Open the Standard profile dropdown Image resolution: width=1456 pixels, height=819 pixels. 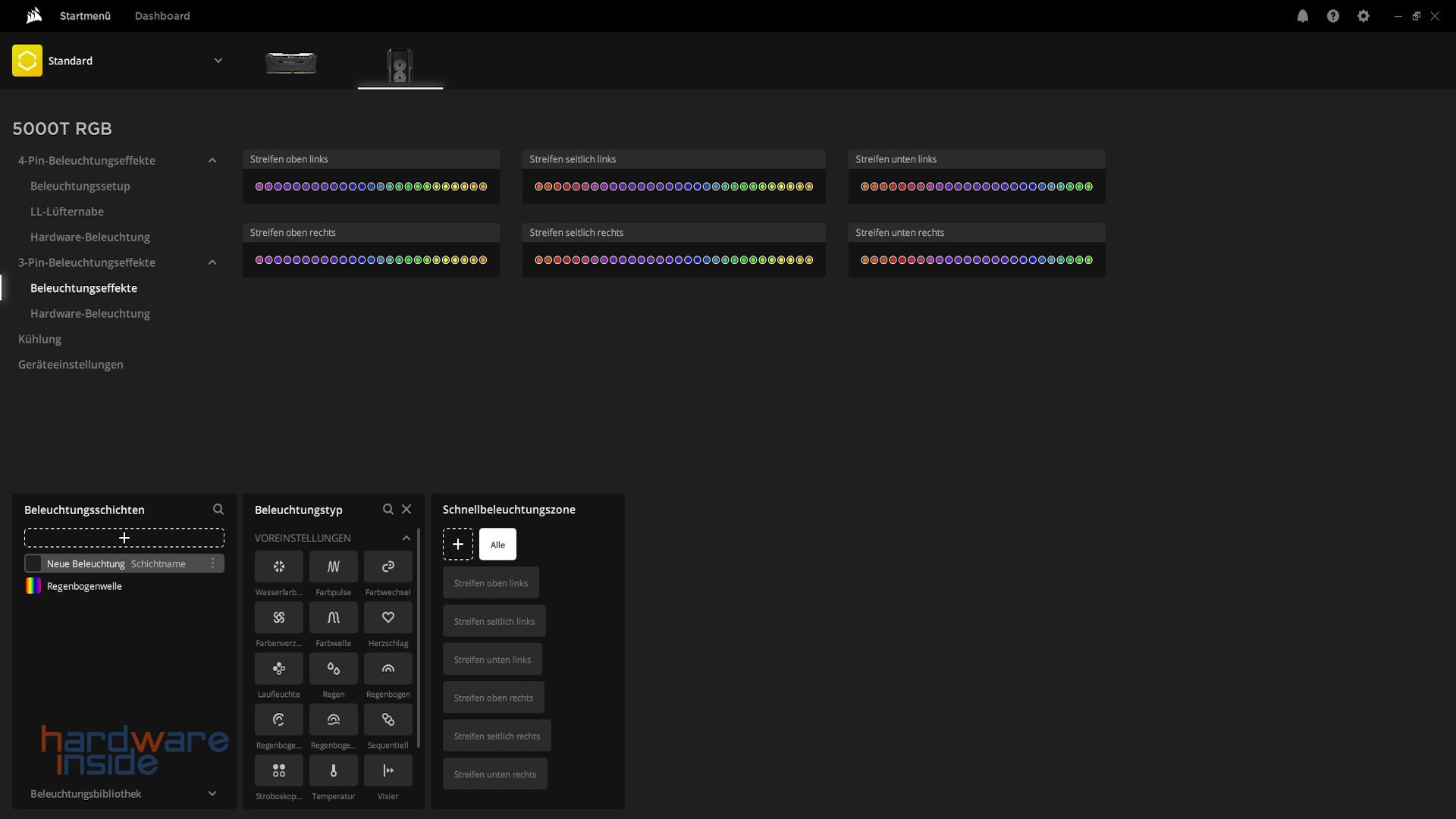point(218,61)
